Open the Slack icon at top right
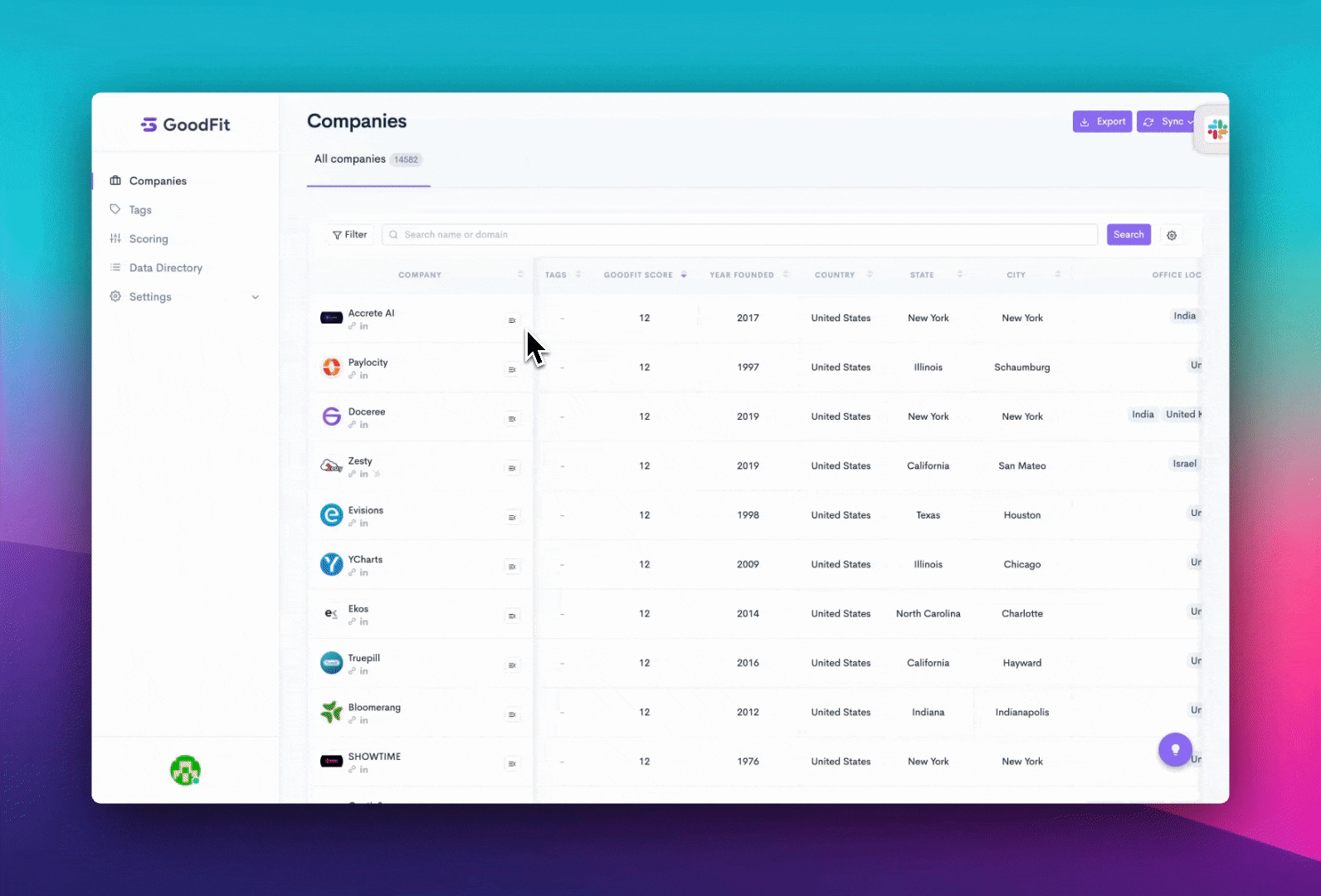Viewport: 1321px width, 896px height. pyautogui.click(x=1216, y=129)
